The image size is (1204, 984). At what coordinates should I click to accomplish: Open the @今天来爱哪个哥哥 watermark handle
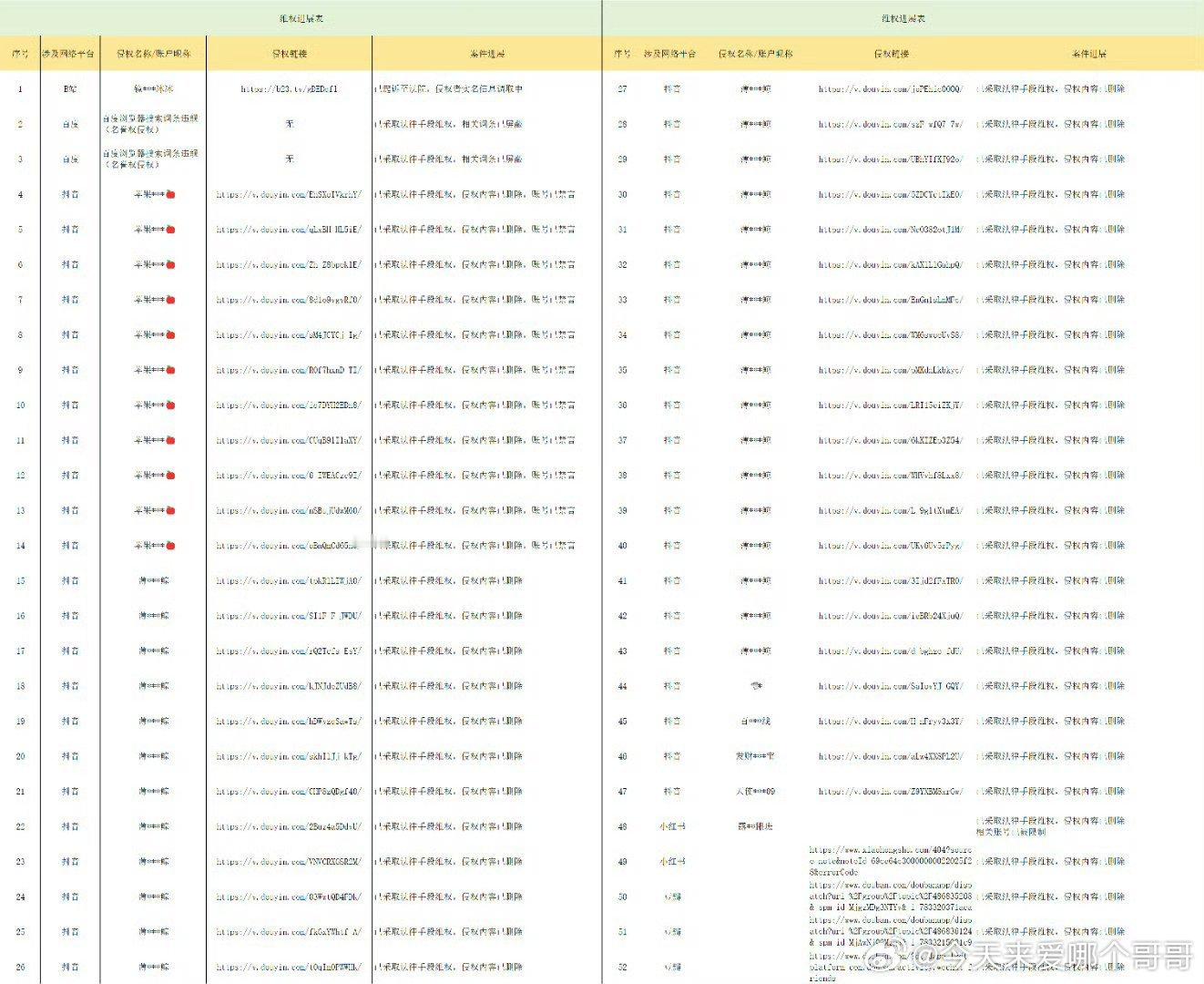click(1054, 956)
